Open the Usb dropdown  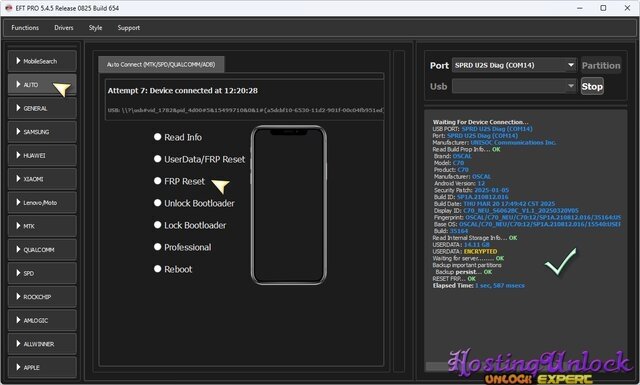(514, 86)
